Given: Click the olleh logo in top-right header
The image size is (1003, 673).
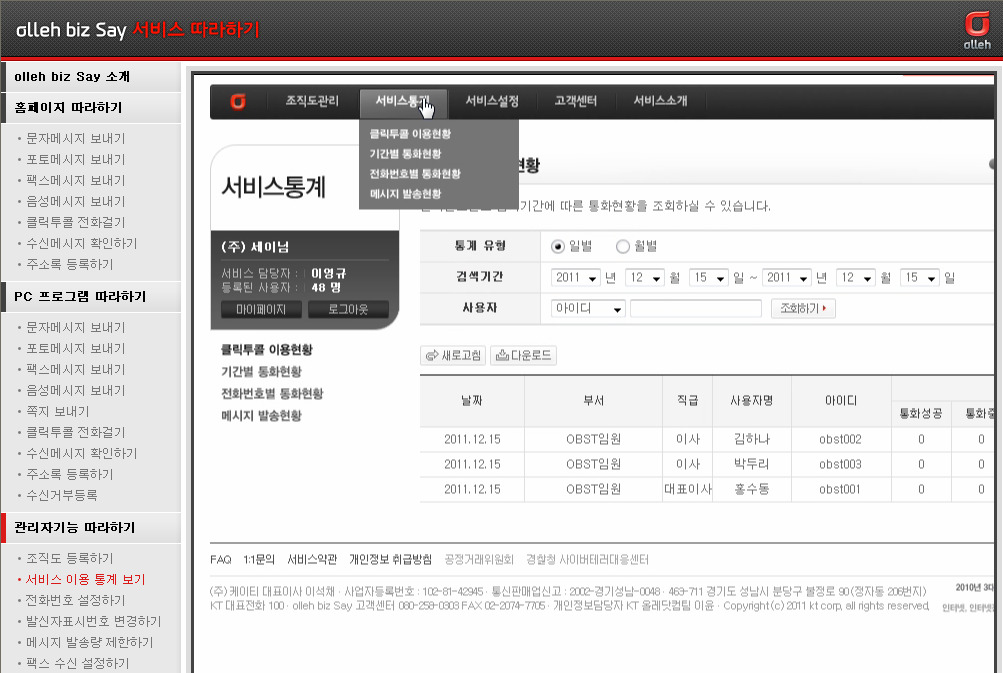Looking at the screenshot, I should pyautogui.click(x=977, y=30).
